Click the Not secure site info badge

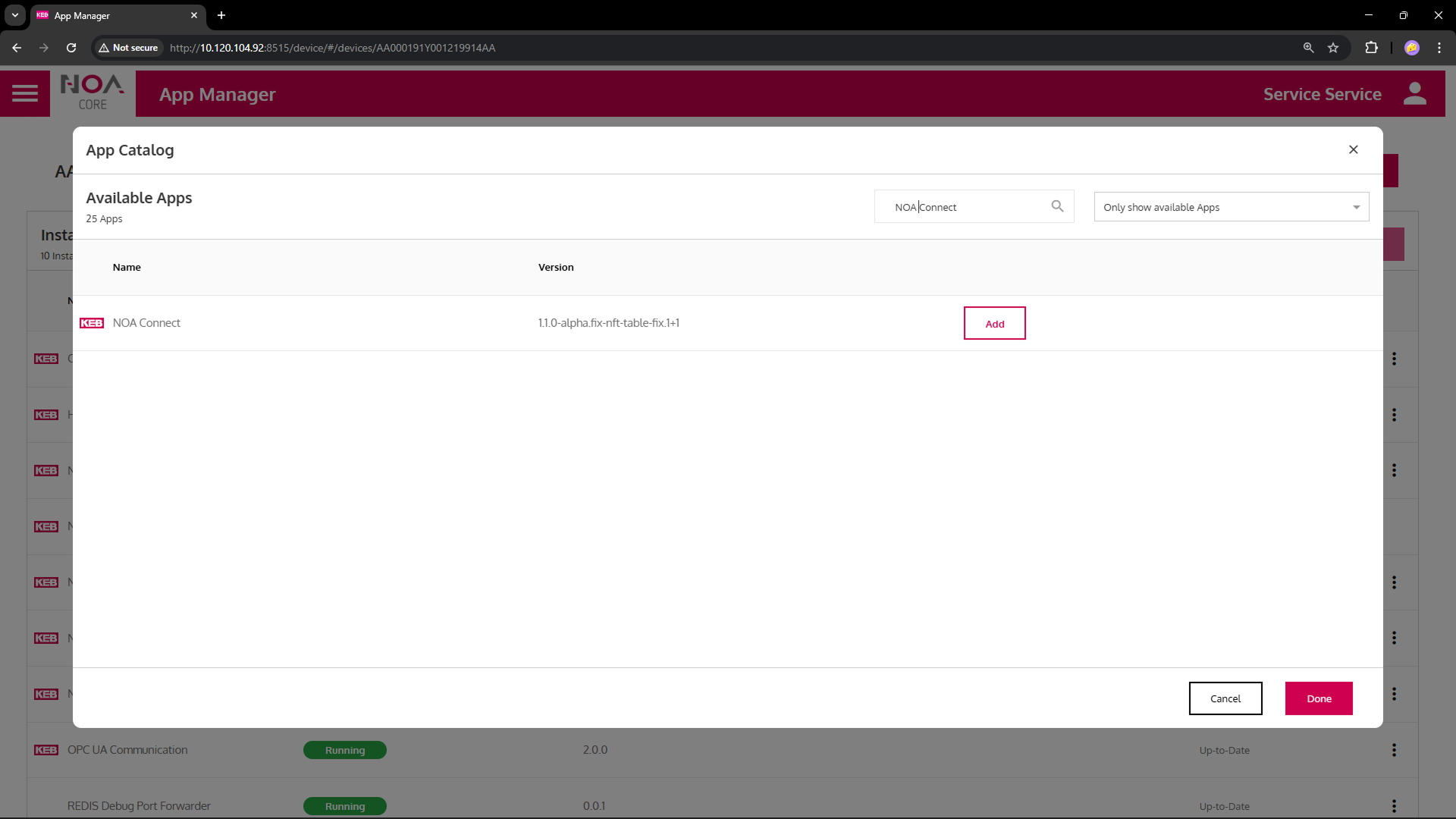(128, 48)
